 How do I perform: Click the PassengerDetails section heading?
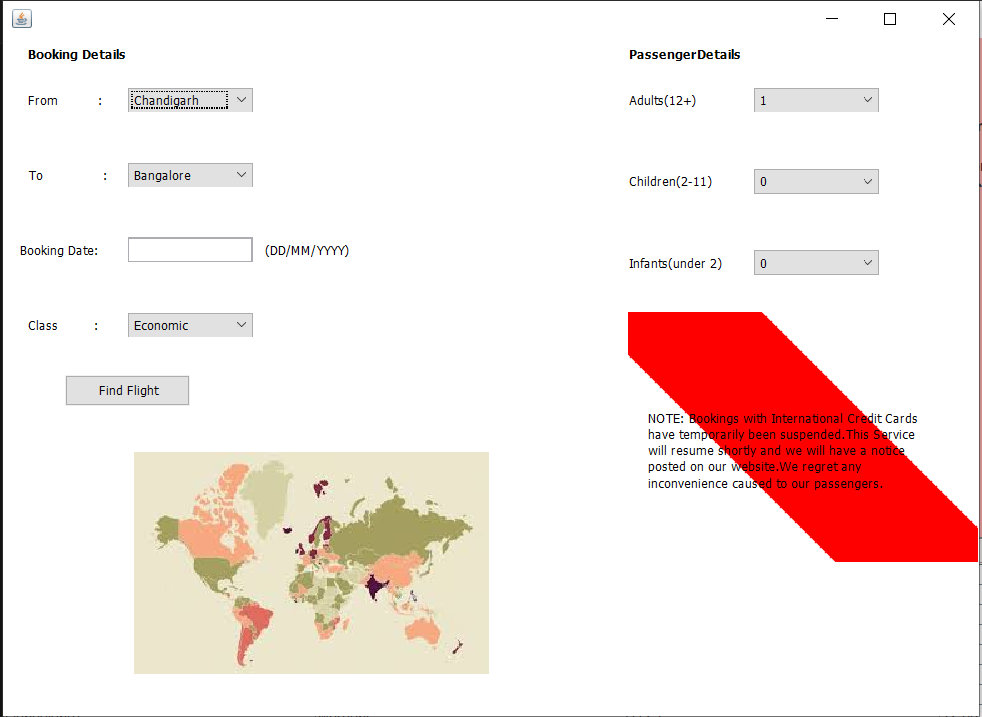[684, 55]
